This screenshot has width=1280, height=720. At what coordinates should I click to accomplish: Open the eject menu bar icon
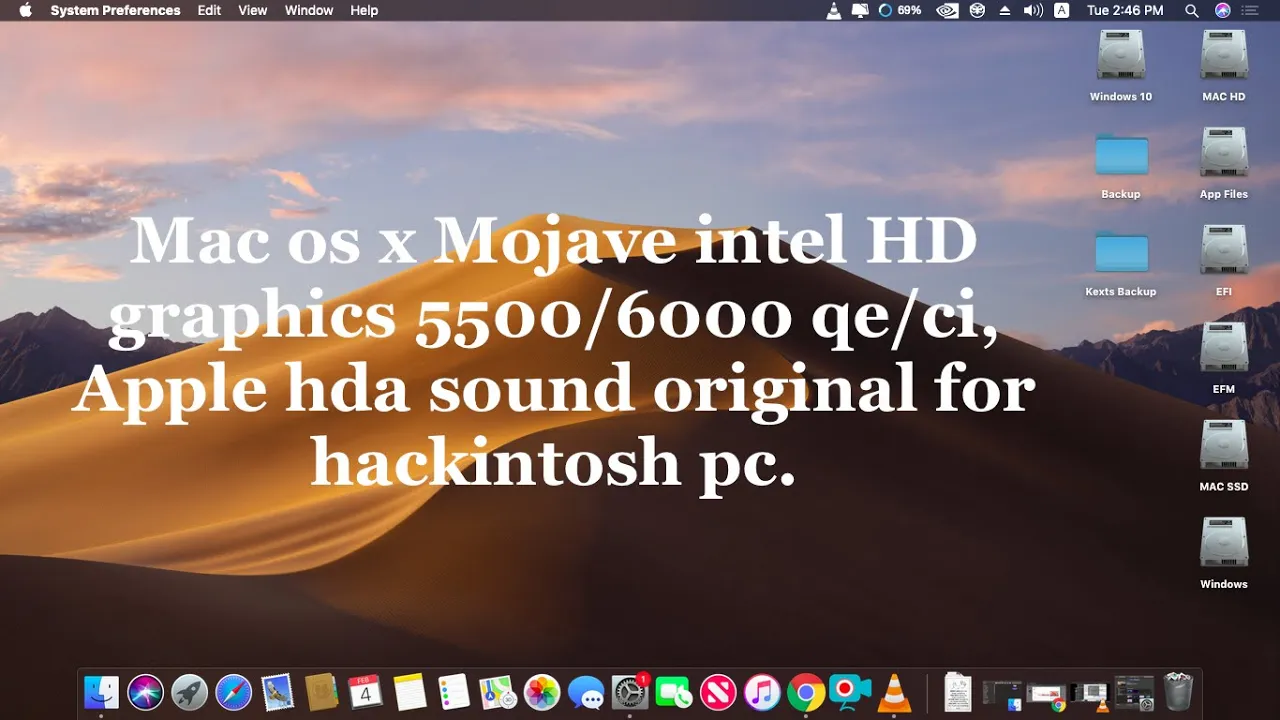(x=1006, y=10)
